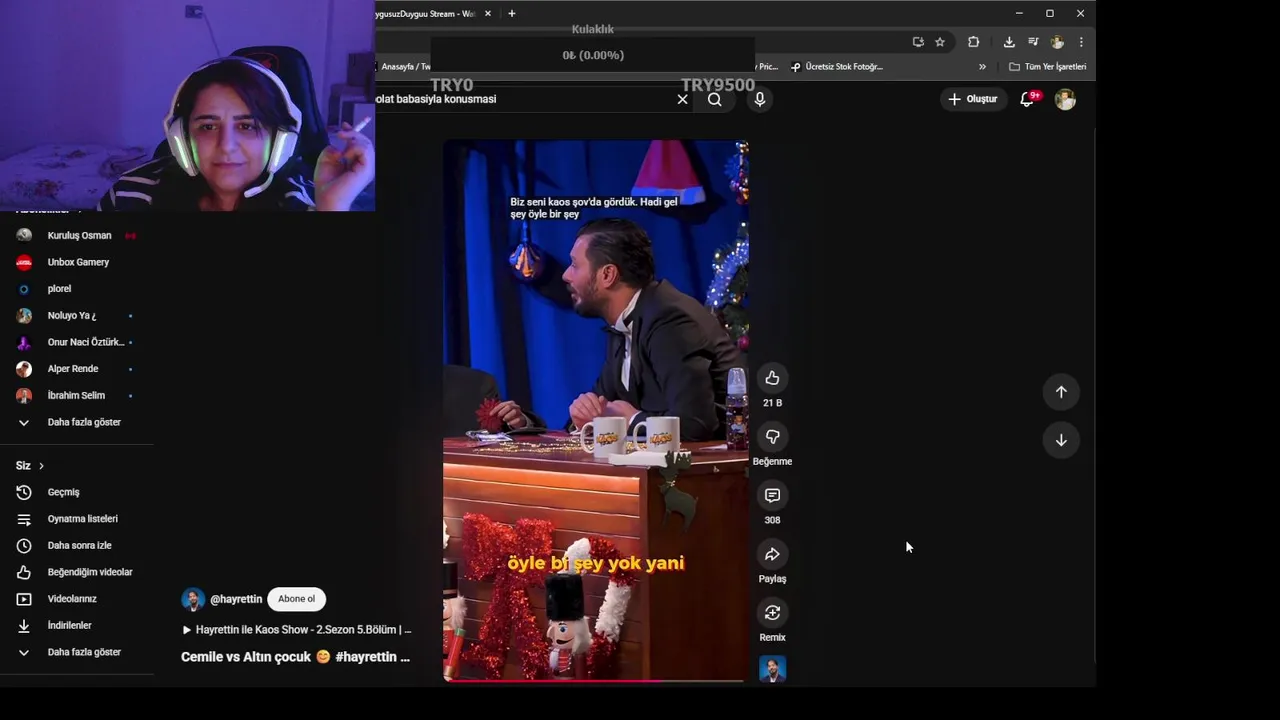Open Tüm Yer İşaretleri bookmarks folder
The image size is (1280, 720).
coord(1047,67)
